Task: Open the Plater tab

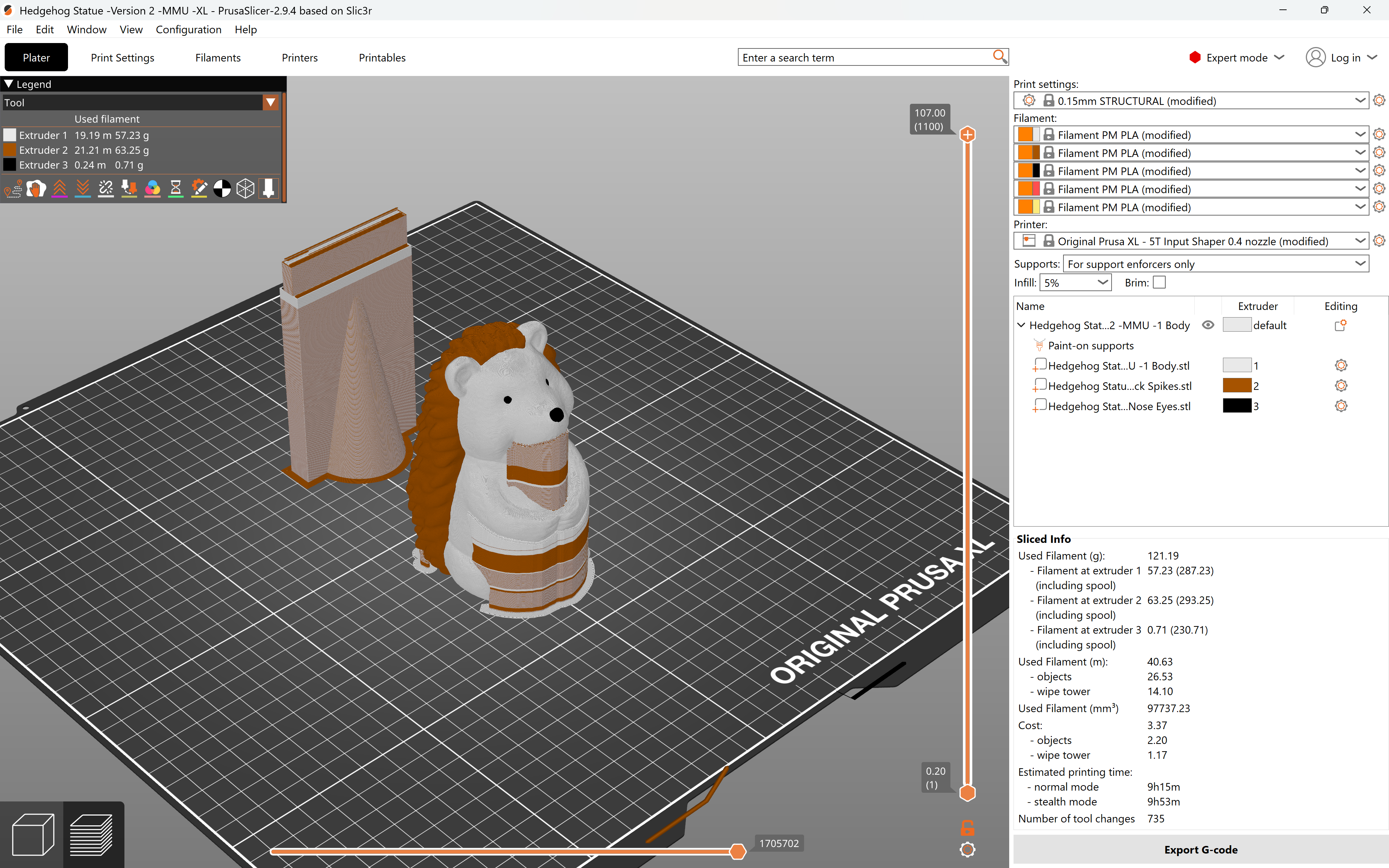Action: click(36, 58)
